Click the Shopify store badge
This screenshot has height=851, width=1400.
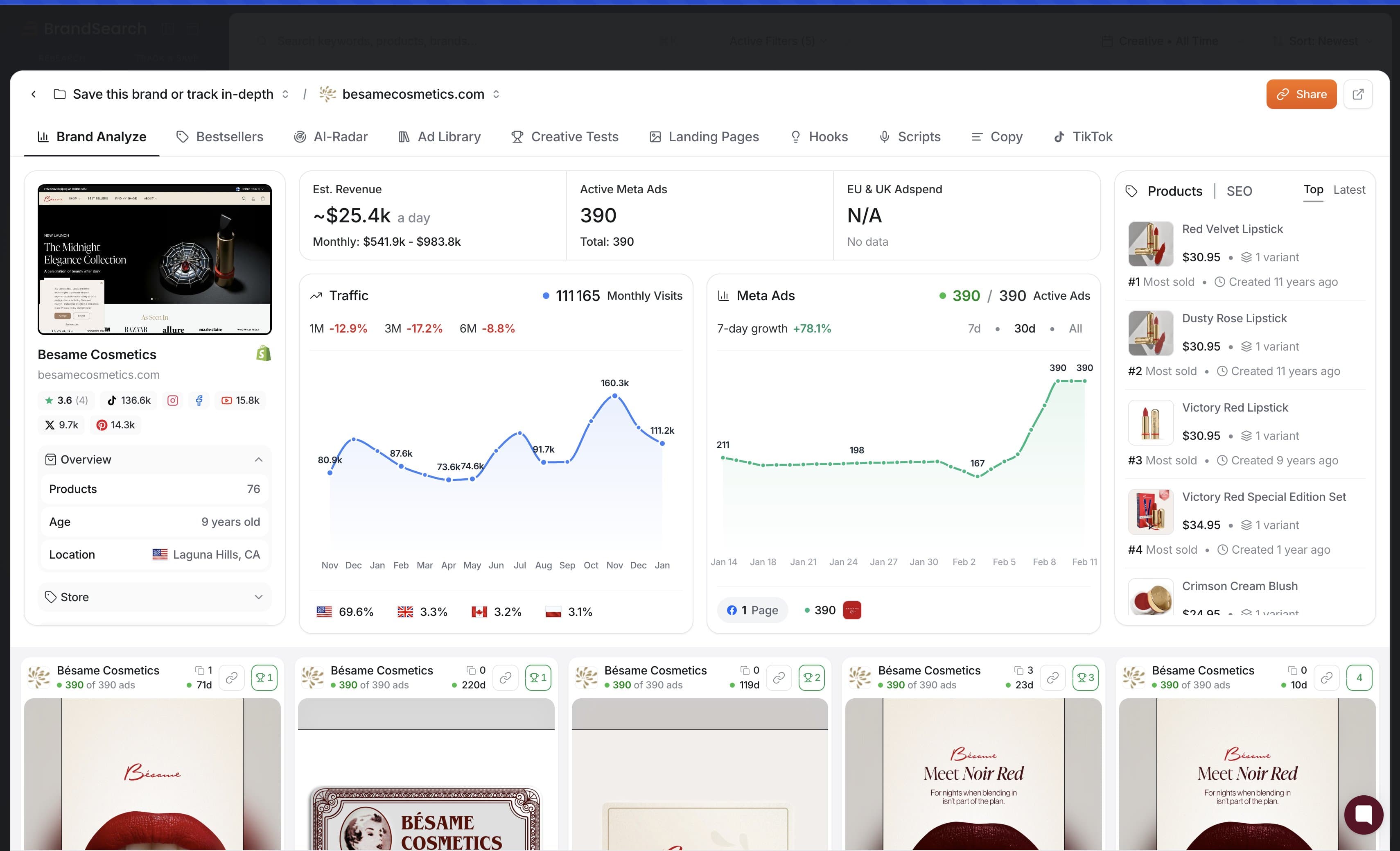pos(263,353)
